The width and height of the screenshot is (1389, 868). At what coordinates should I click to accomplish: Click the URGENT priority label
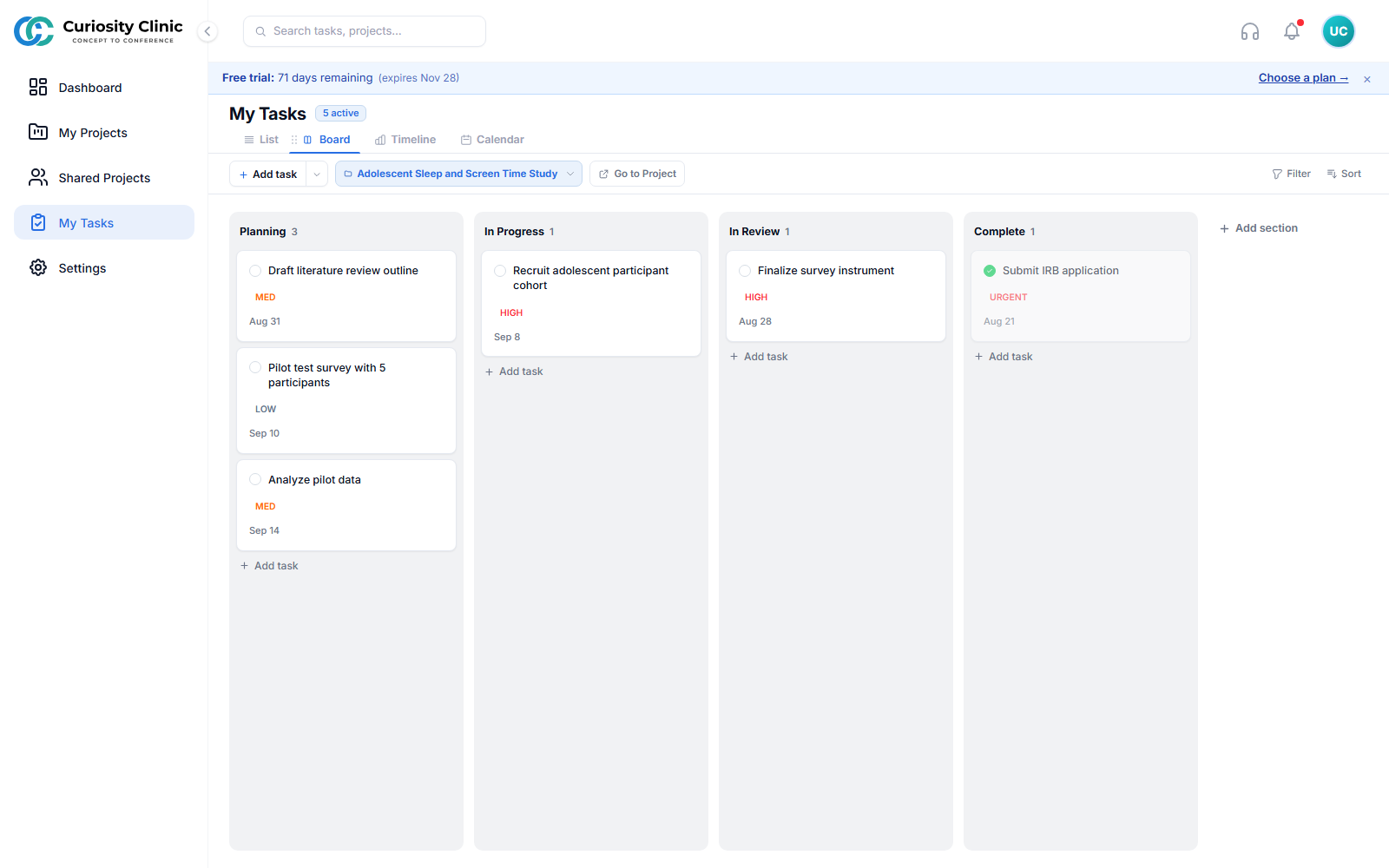[1008, 297]
